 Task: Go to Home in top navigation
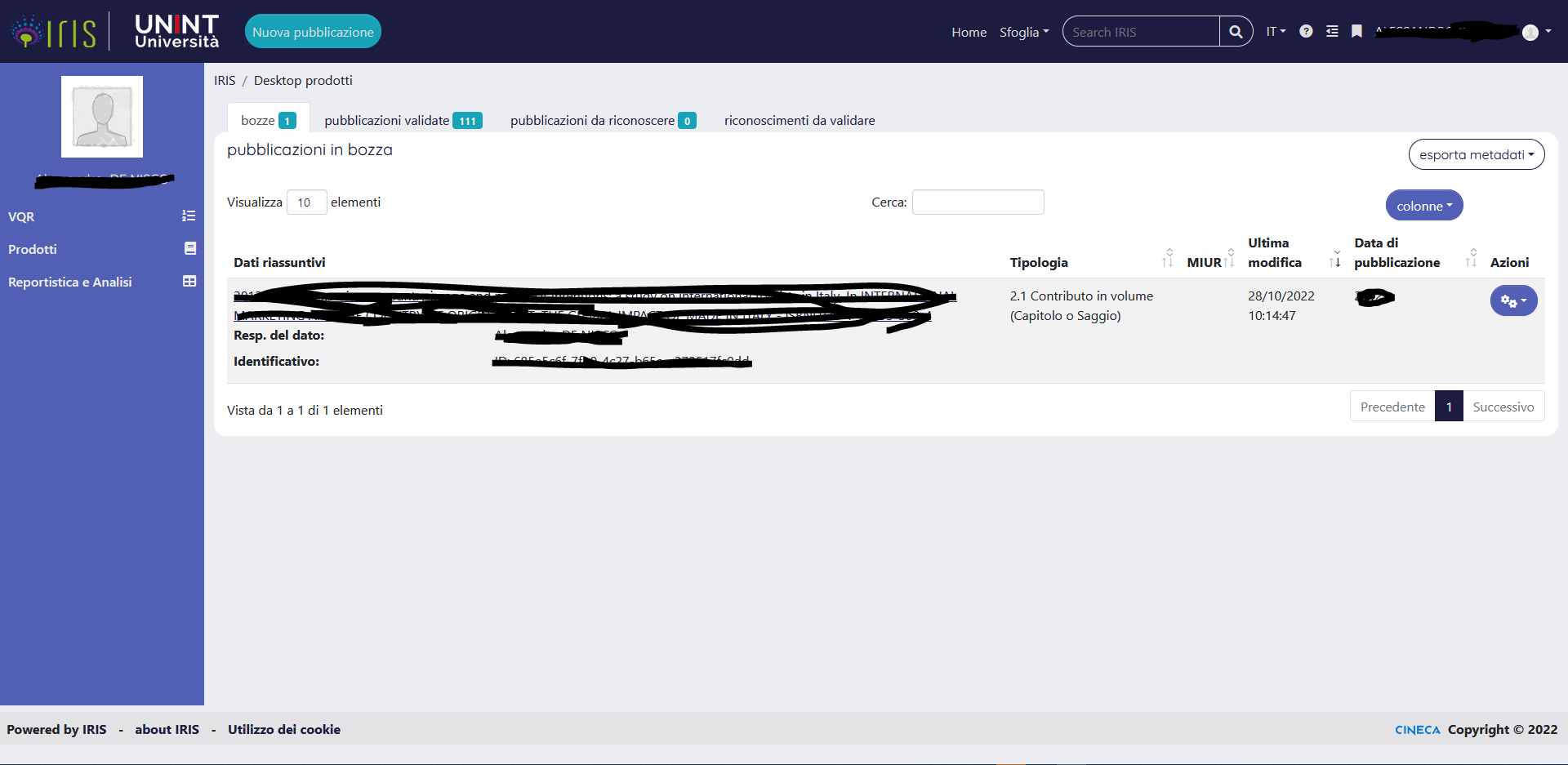969,32
